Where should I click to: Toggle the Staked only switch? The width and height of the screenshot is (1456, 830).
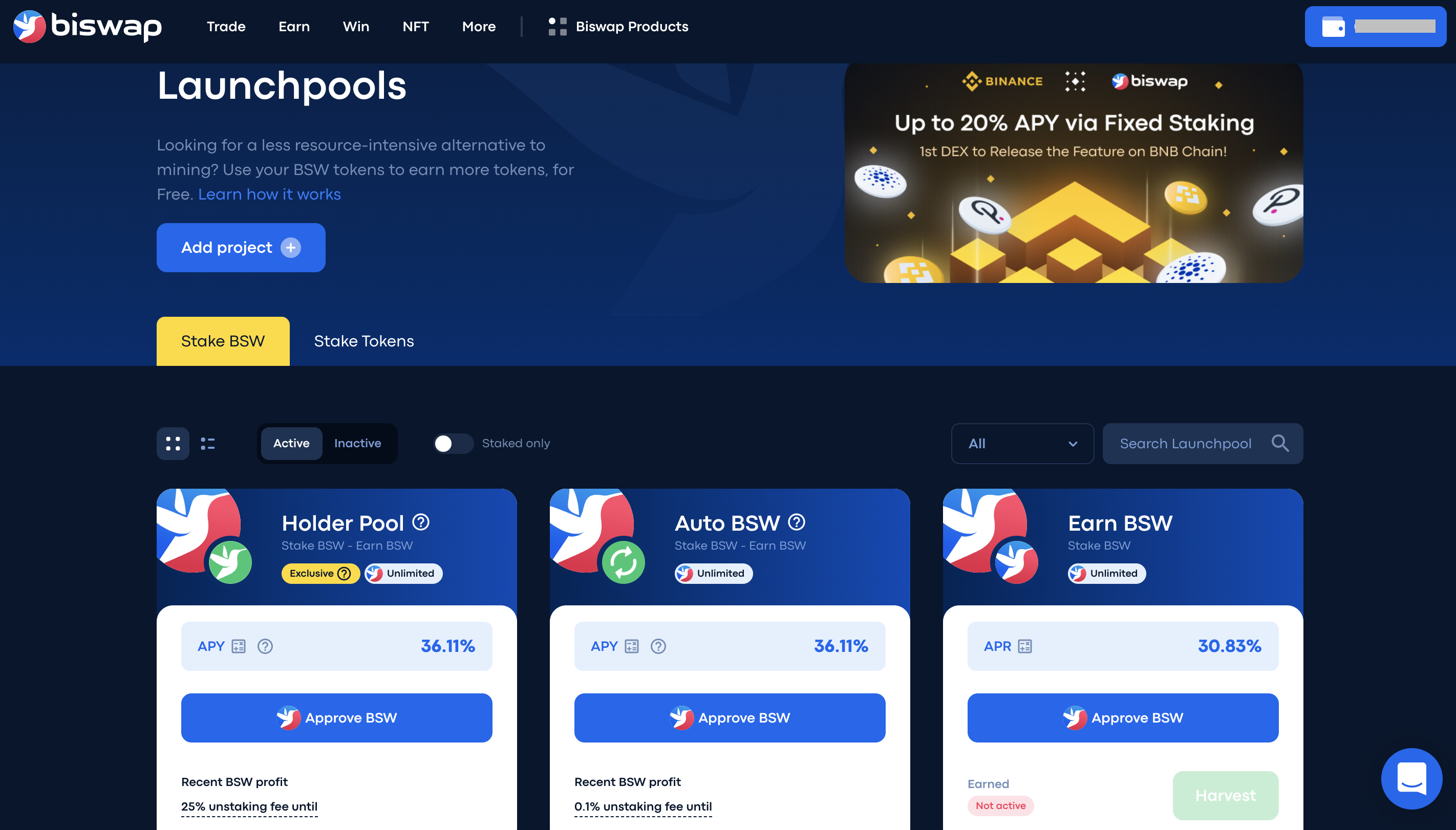coord(453,444)
